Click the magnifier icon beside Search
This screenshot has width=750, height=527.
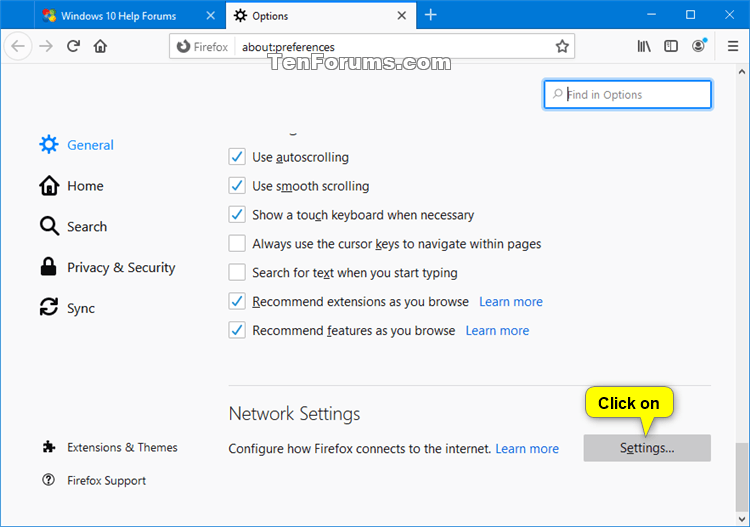[49, 226]
